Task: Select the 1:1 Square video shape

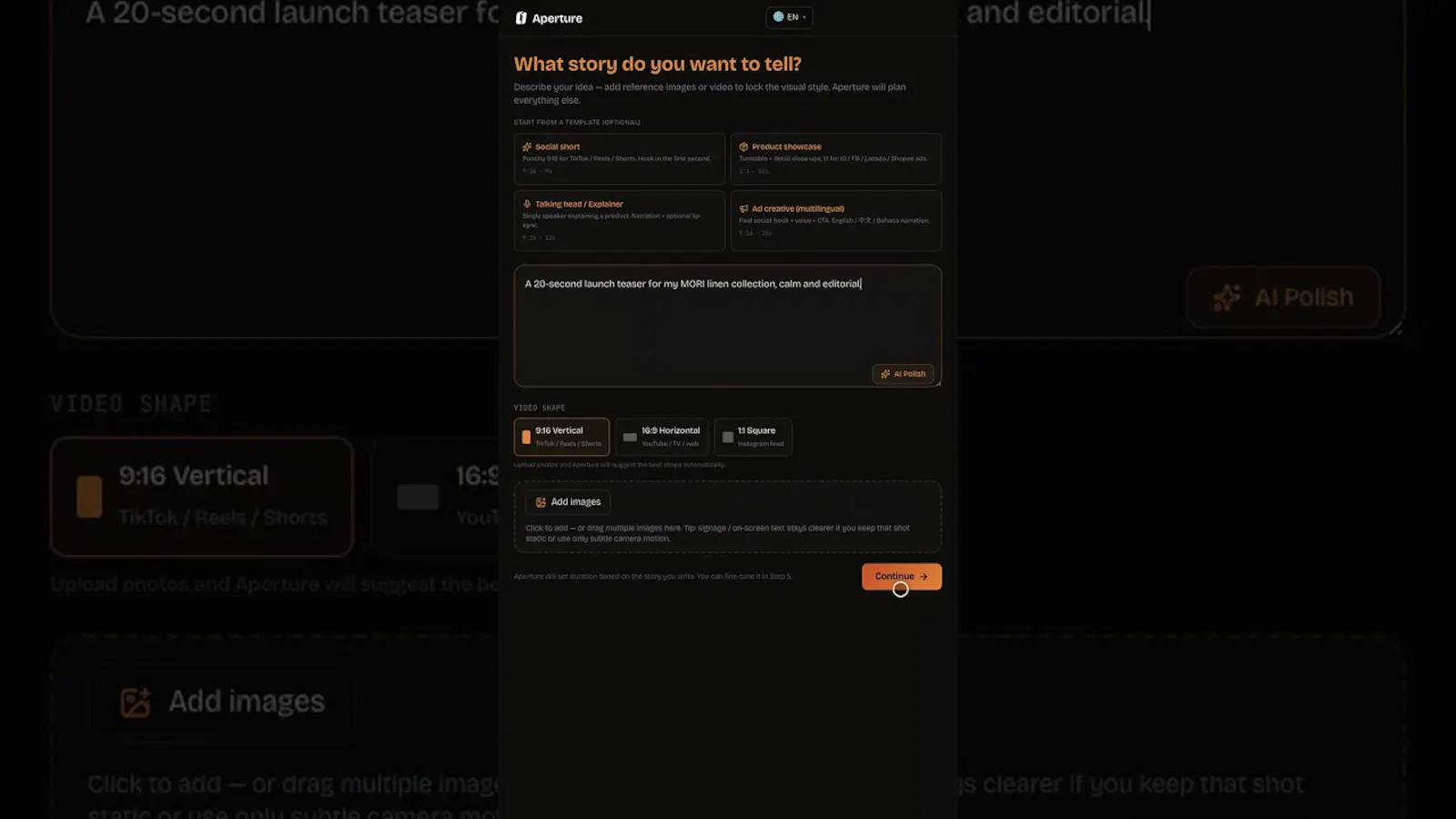Action: (753, 437)
